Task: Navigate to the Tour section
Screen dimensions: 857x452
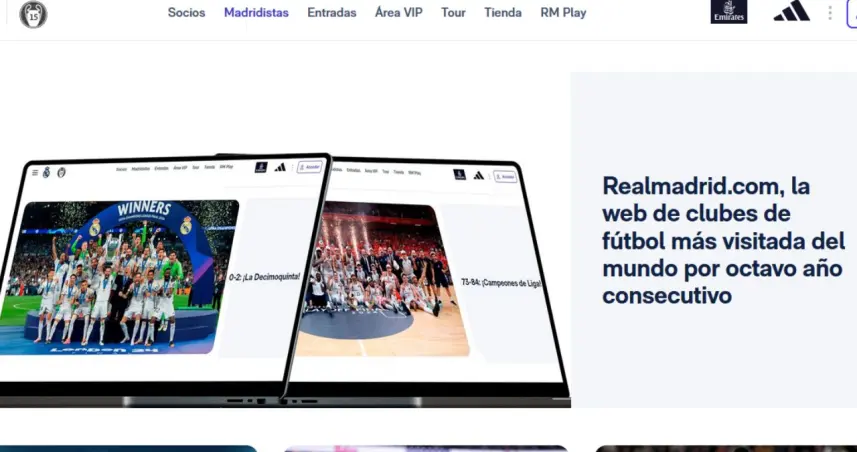Action: [x=453, y=13]
